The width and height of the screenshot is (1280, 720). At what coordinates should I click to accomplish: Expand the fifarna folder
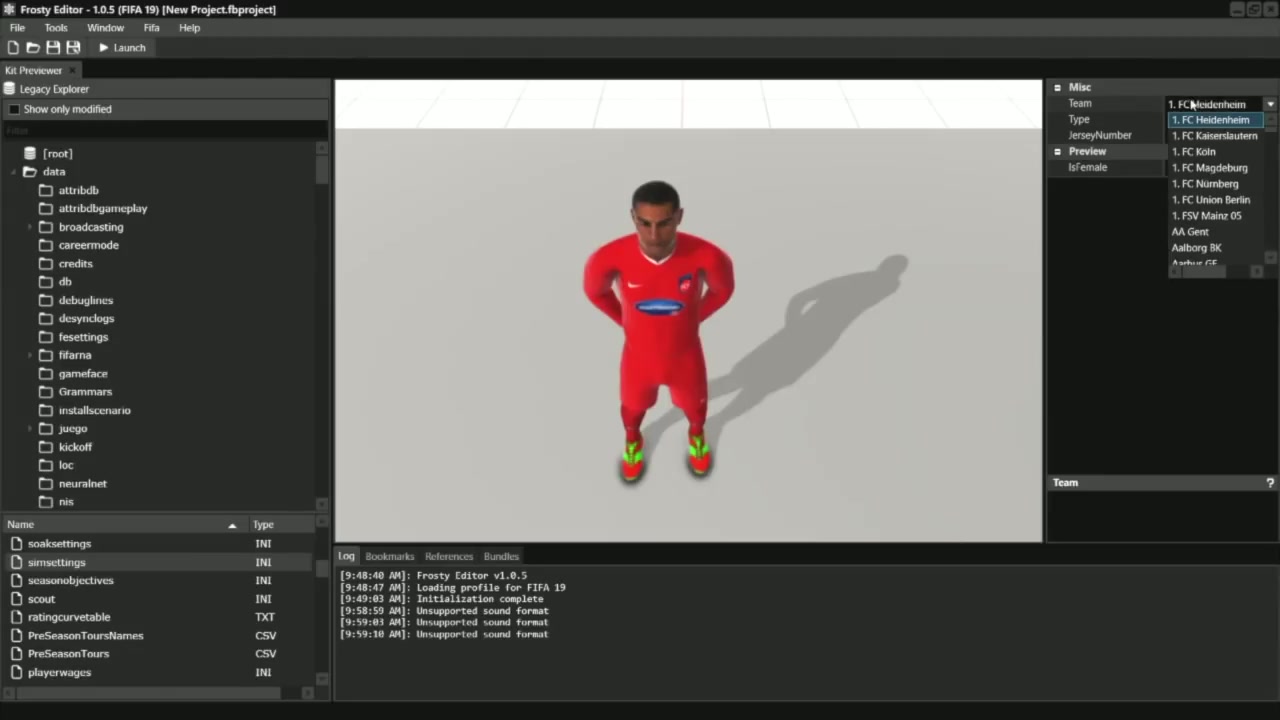tap(31, 355)
